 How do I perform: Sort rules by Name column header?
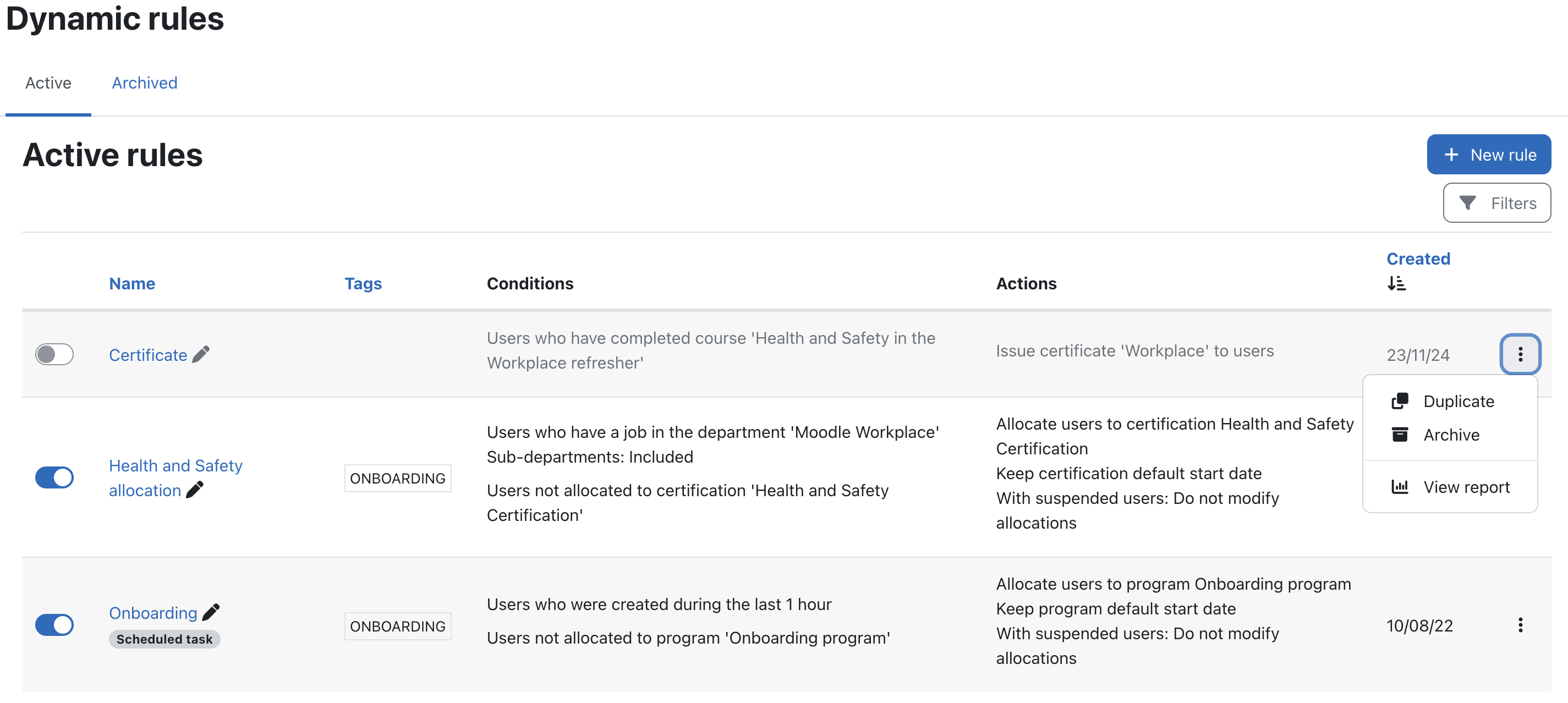coord(131,284)
